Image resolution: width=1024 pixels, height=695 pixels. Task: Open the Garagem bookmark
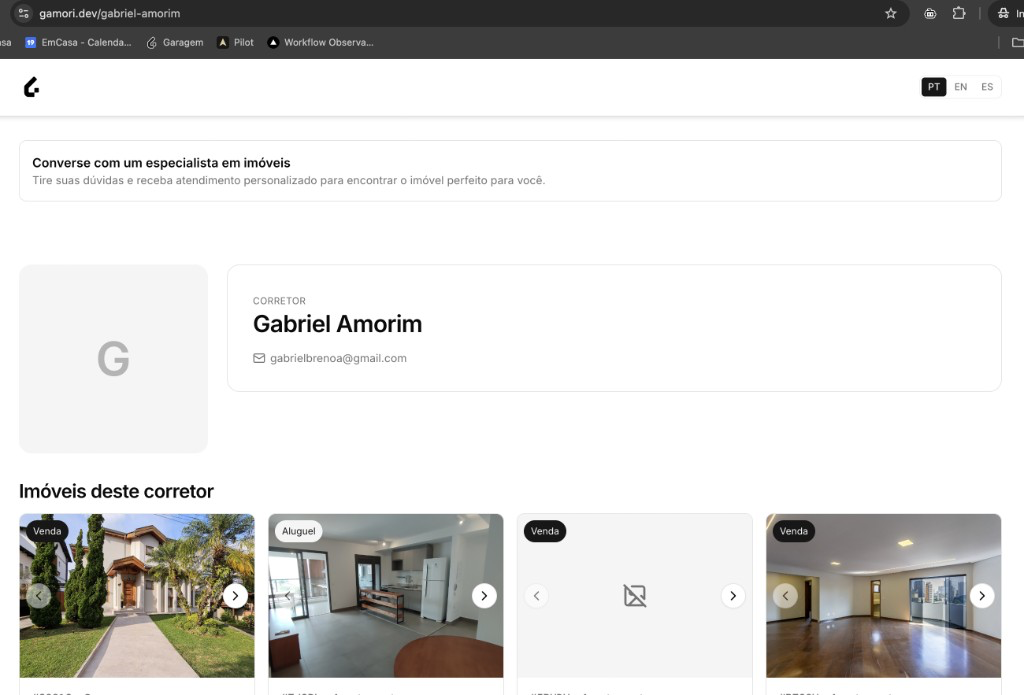[175, 42]
